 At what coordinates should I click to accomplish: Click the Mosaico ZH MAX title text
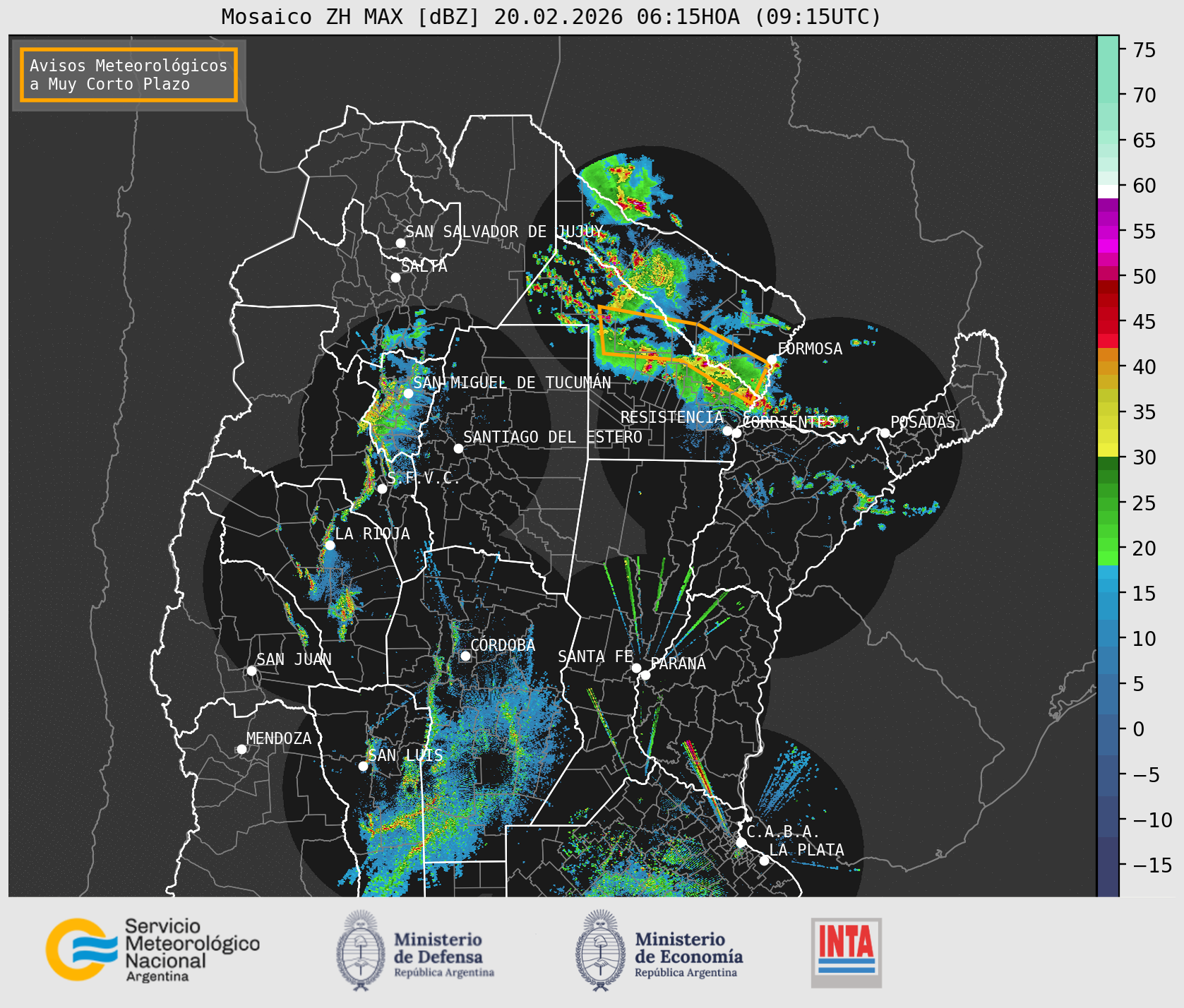click(551, 16)
